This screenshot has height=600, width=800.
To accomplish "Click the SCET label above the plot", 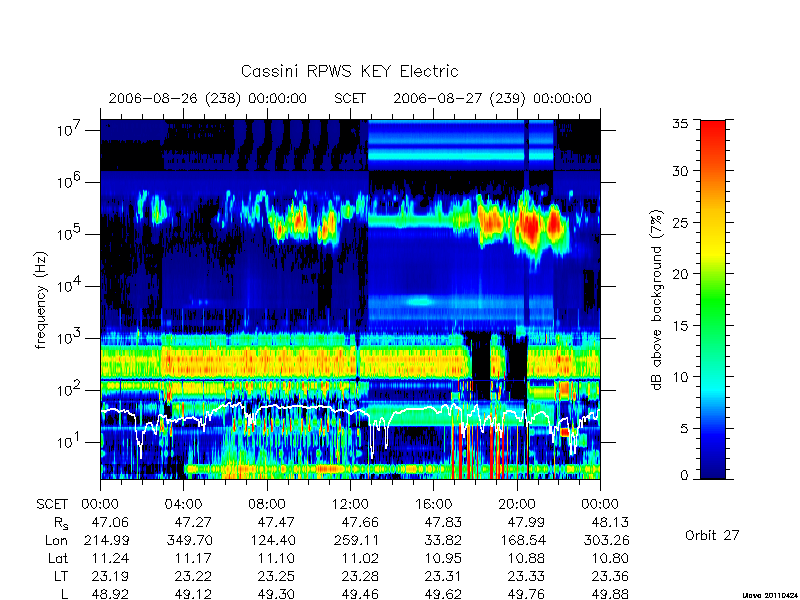I will (x=350, y=98).
